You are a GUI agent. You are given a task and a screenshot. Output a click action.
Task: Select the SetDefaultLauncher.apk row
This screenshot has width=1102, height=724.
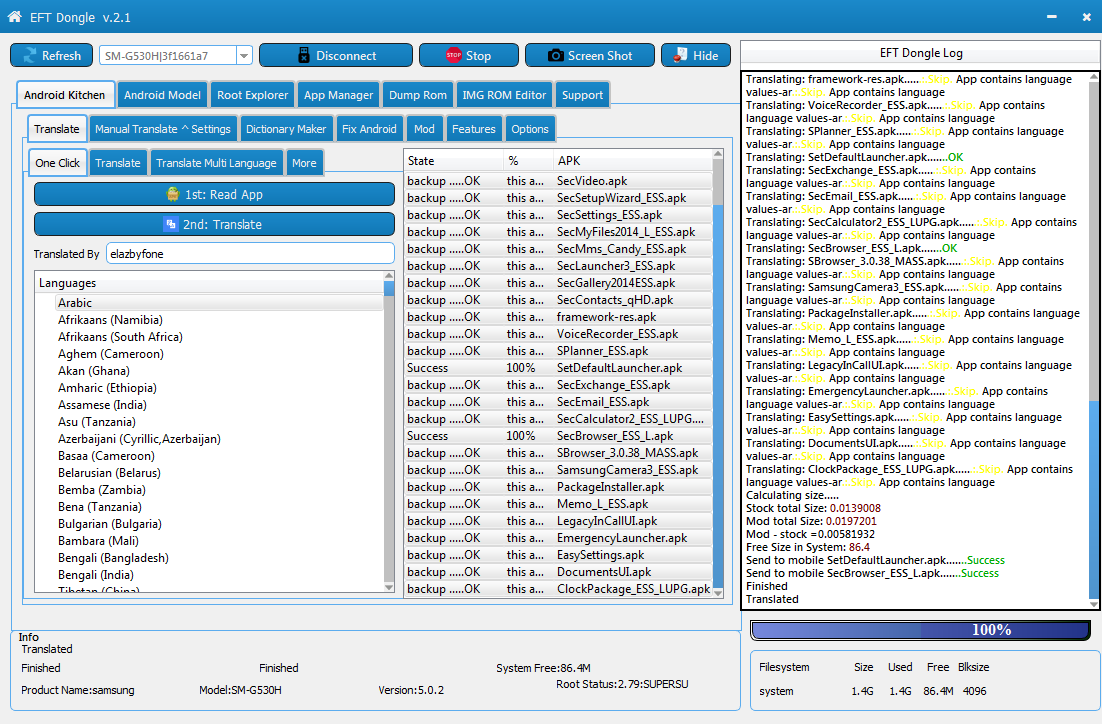point(559,368)
